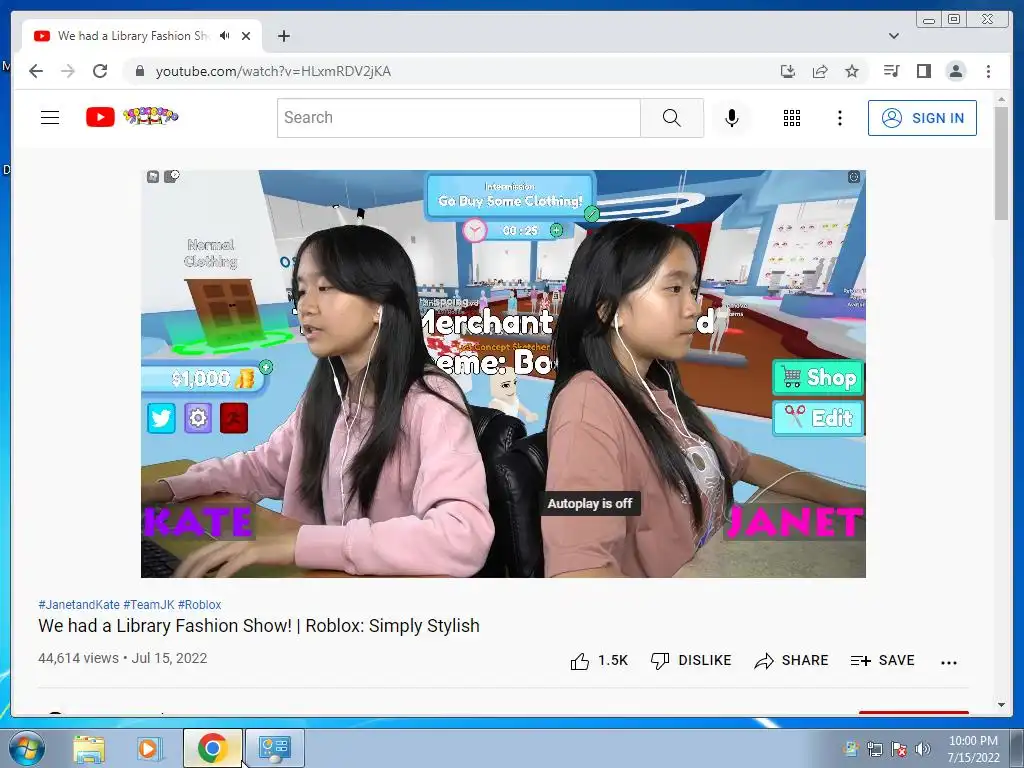Open the #JanetandKate hashtag link
The height and width of the screenshot is (768, 1024).
click(x=79, y=605)
